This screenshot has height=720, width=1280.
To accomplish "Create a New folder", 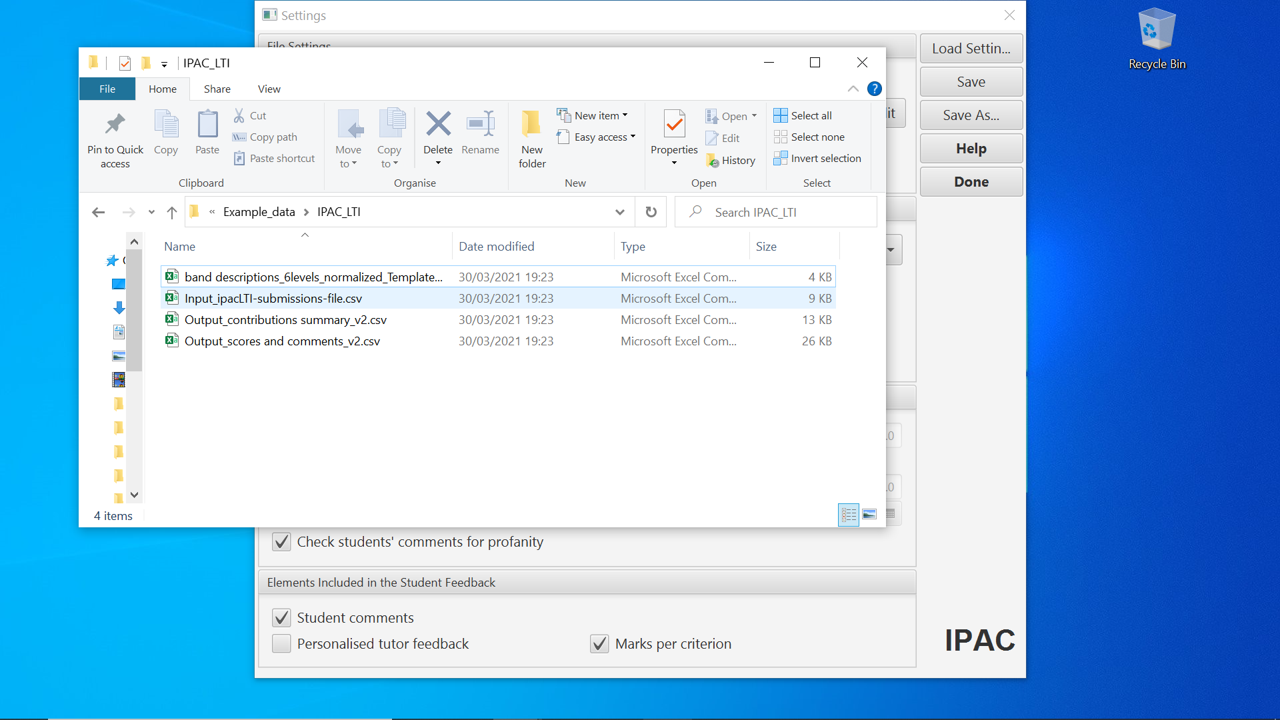I will point(532,139).
